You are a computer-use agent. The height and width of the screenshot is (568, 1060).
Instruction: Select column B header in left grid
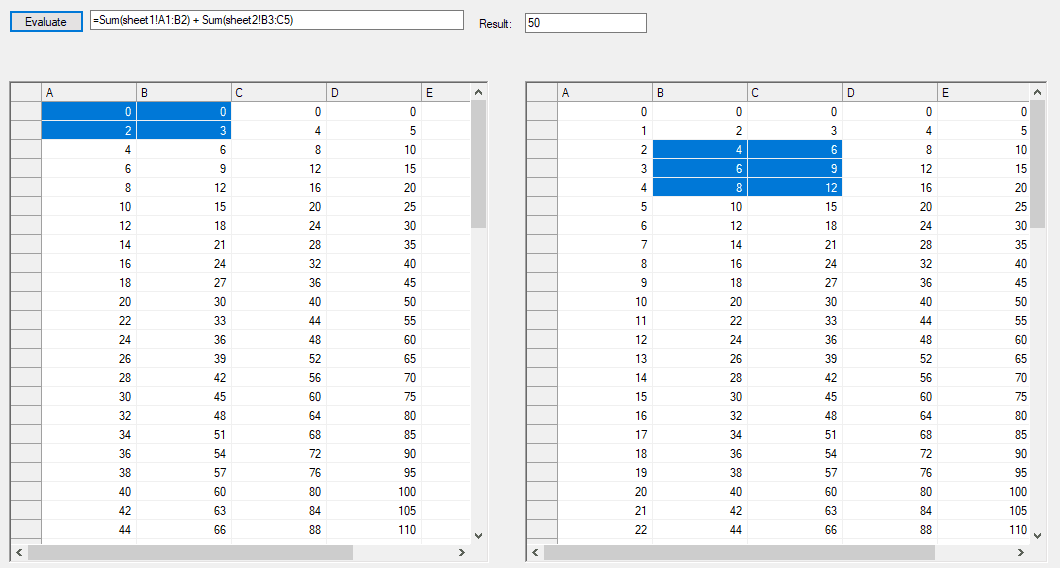[x=184, y=93]
